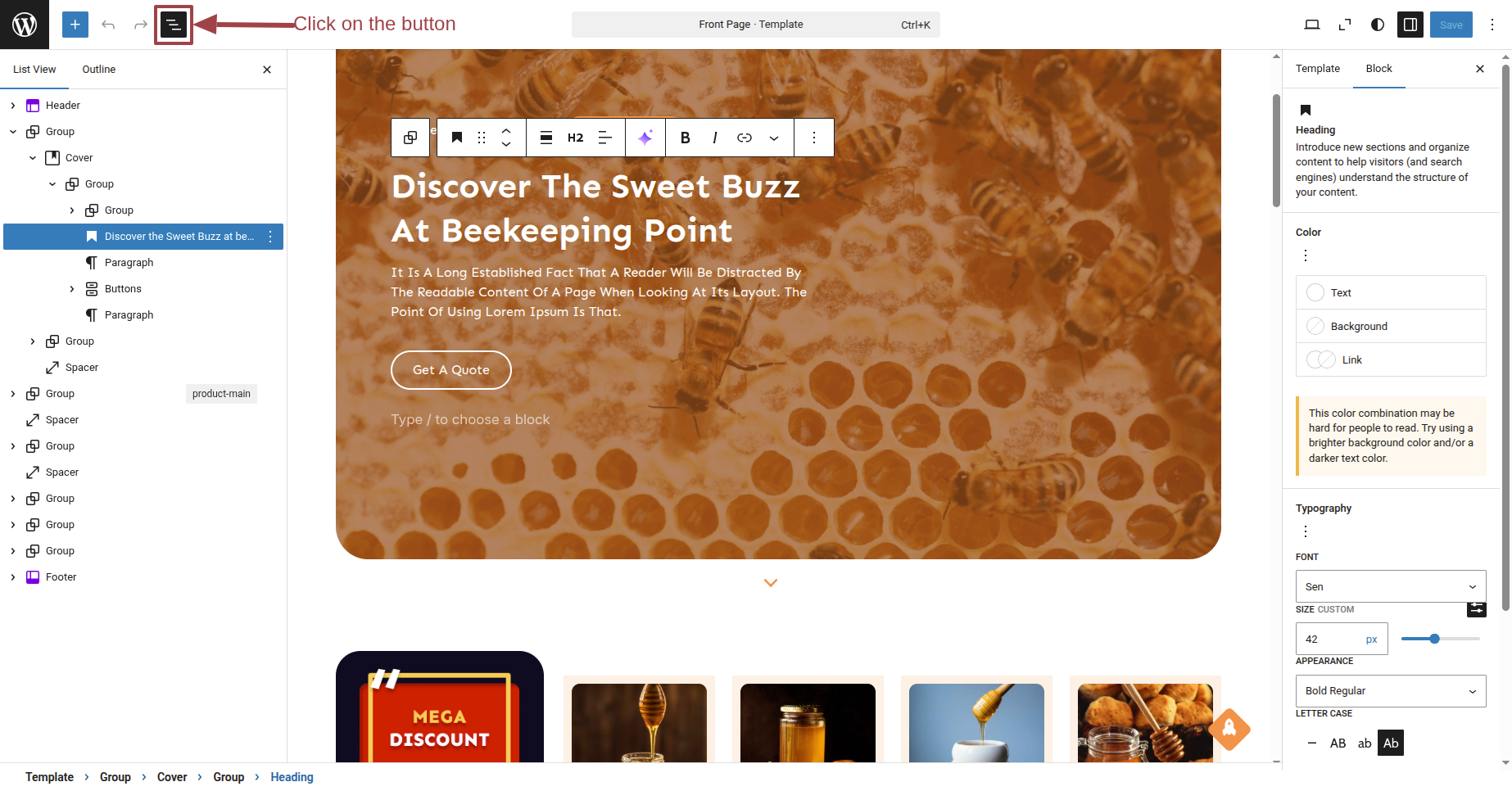Image resolution: width=1512 pixels, height=791 pixels.
Task: Insert link via toolbar link icon
Action: click(x=745, y=138)
